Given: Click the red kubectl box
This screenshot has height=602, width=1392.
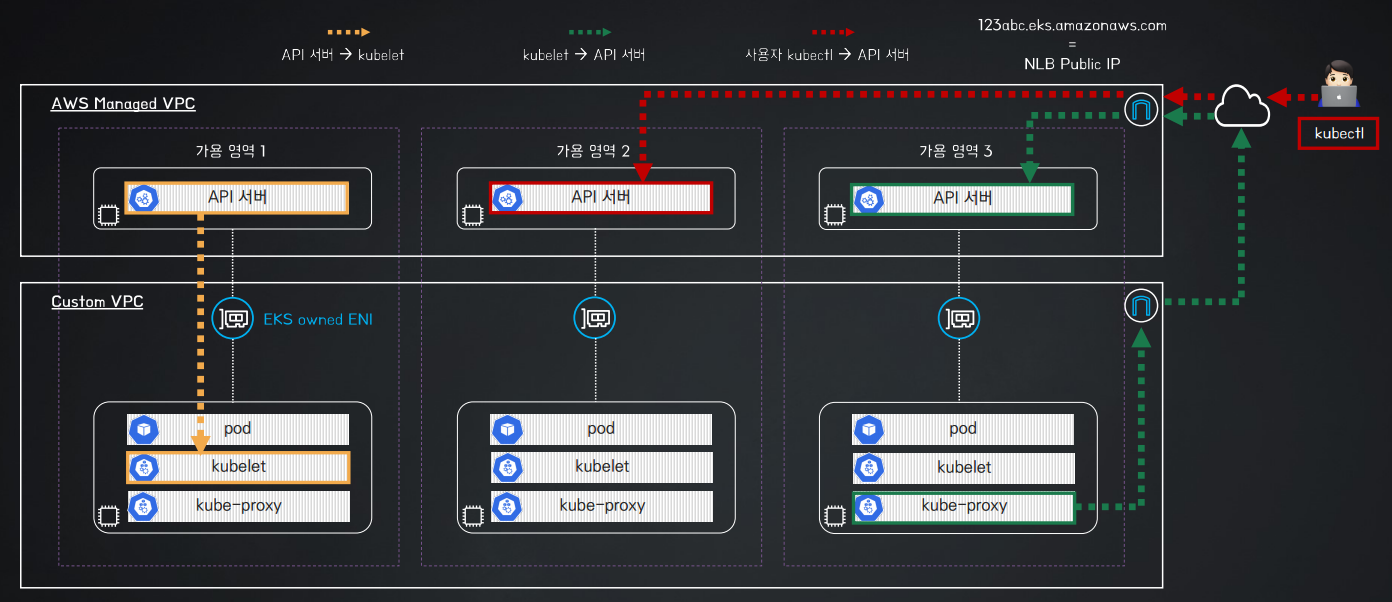Looking at the screenshot, I should (1338, 134).
